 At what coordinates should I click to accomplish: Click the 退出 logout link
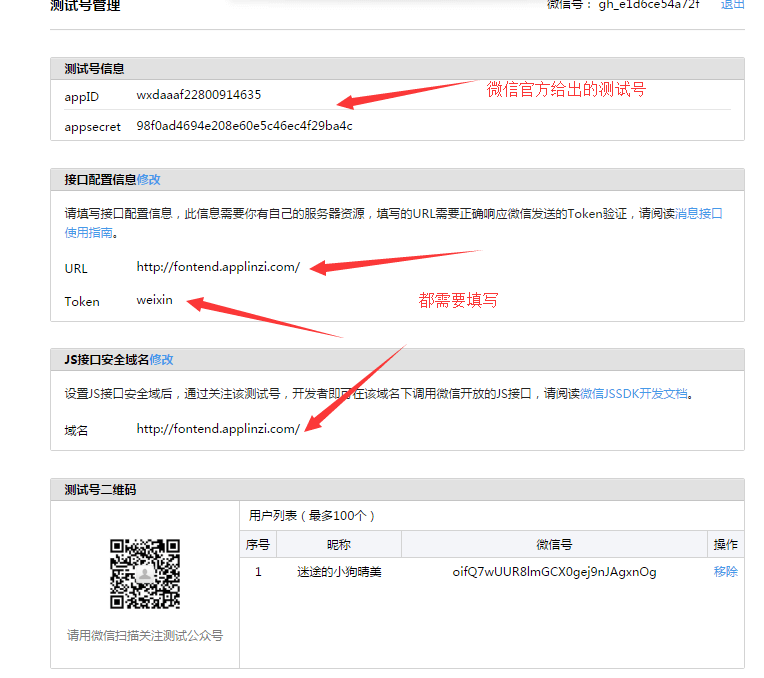(732, 4)
